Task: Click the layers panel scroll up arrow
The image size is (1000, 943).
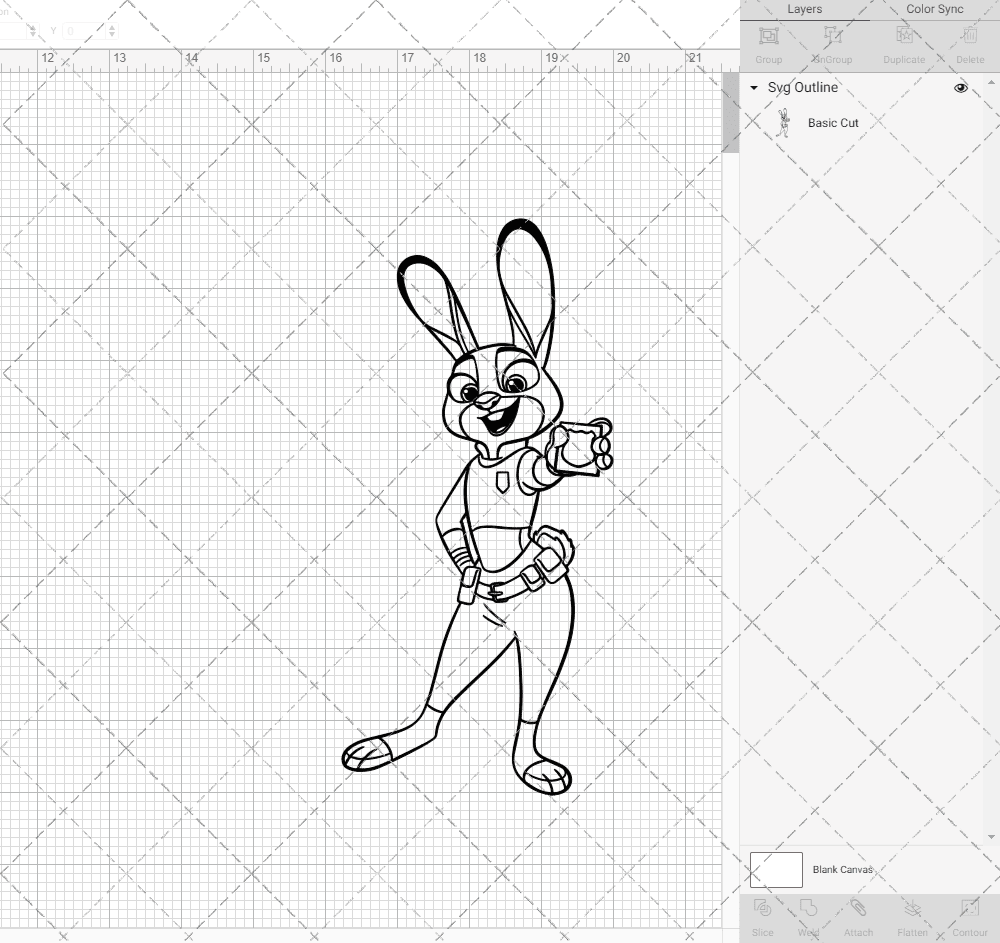Action: (990, 83)
